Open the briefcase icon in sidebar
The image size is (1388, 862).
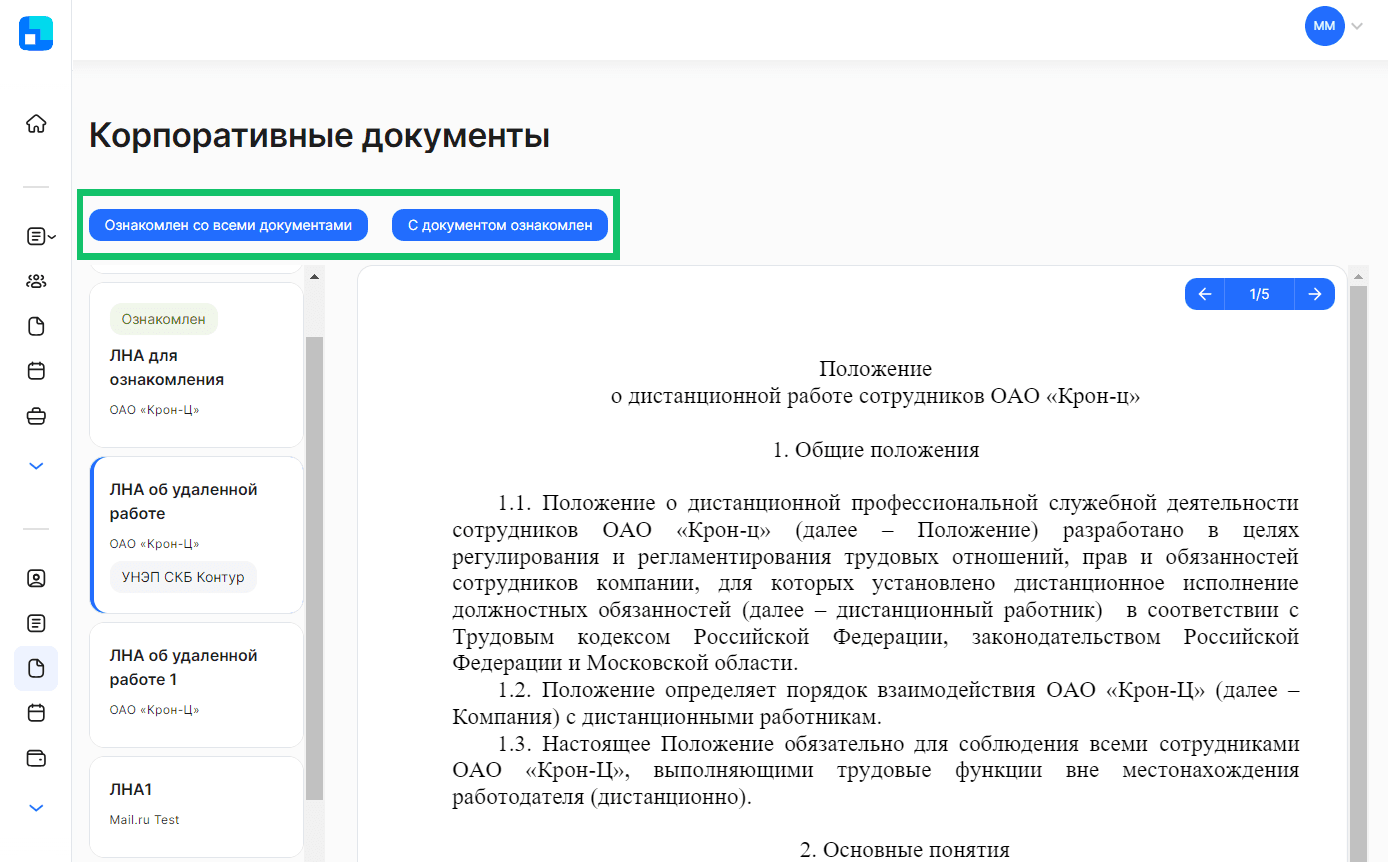click(x=36, y=417)
